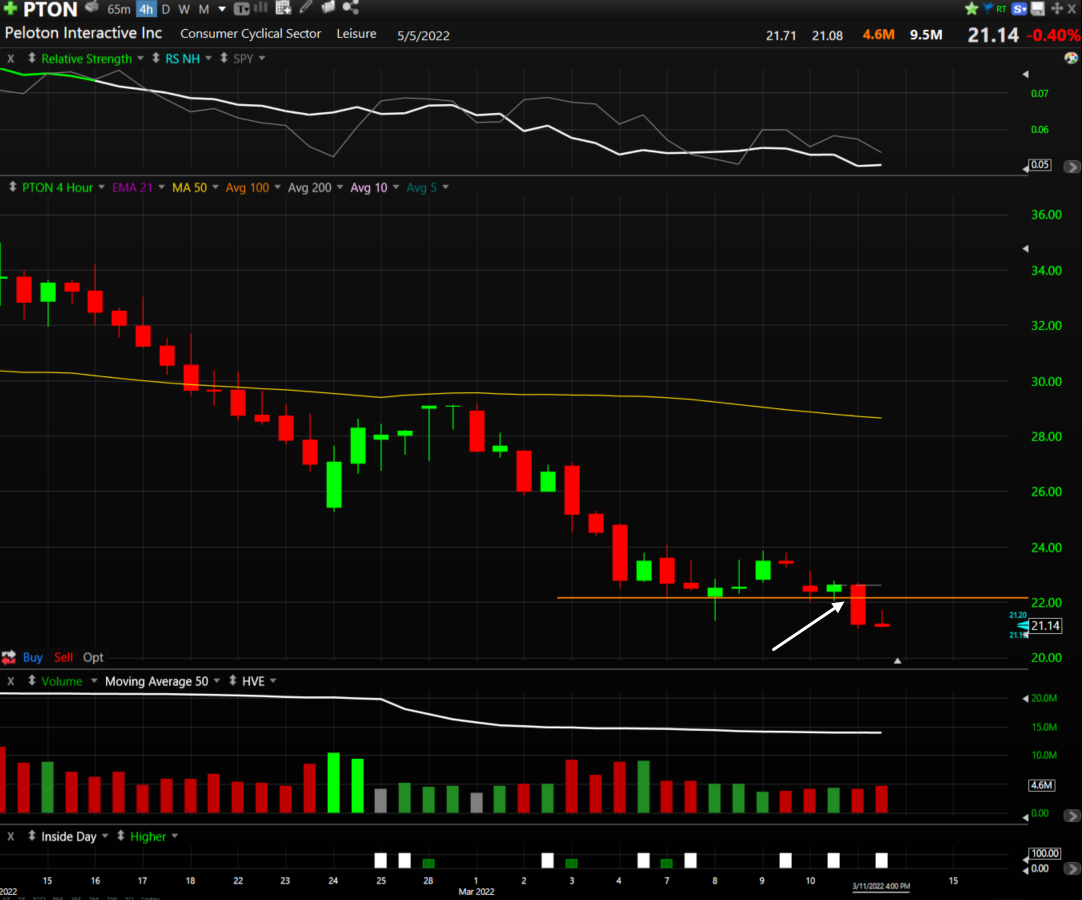Viewport: 1082px width, 900px height.
Task: Click the green plus icon next to PTON
Action: coord(10,8)
